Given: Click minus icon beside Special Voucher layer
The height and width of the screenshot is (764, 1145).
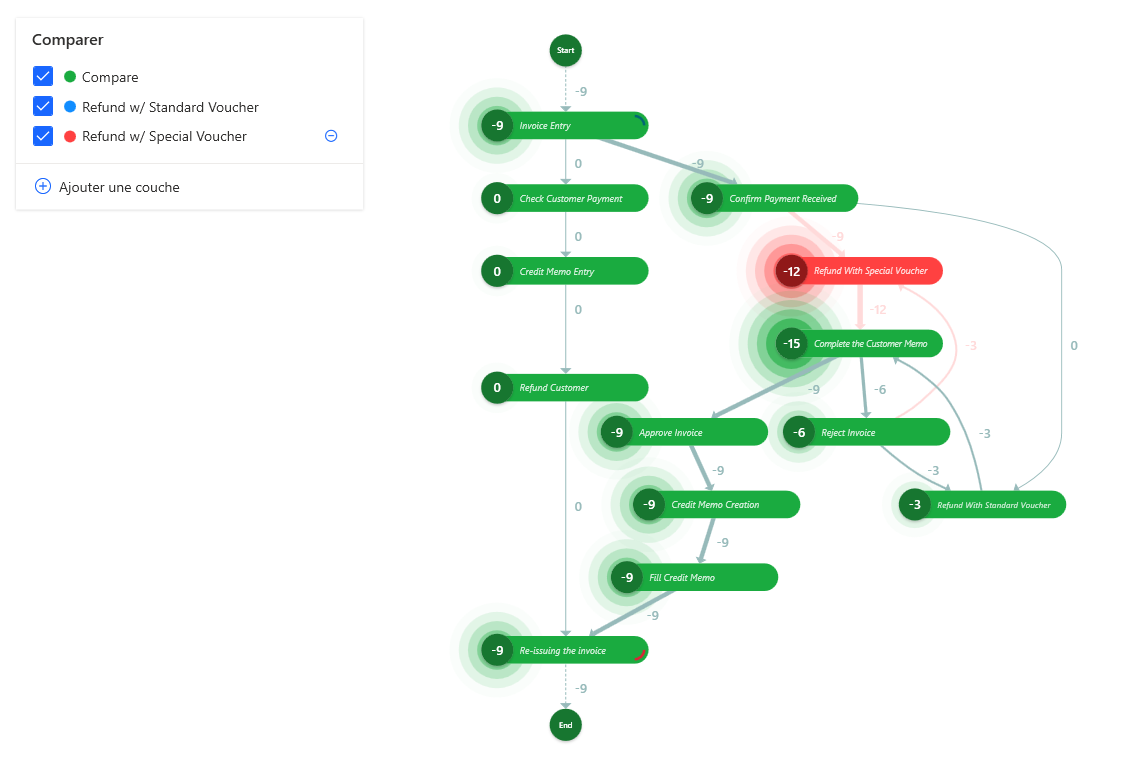Looking at the screenshot, I should (x=331, y=136).
